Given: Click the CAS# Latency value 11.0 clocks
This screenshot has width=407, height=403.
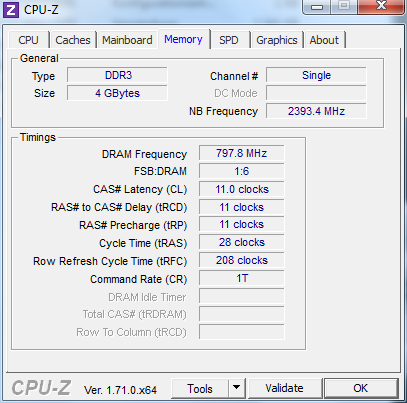Looking at the screenshot, I should (242, 189).
